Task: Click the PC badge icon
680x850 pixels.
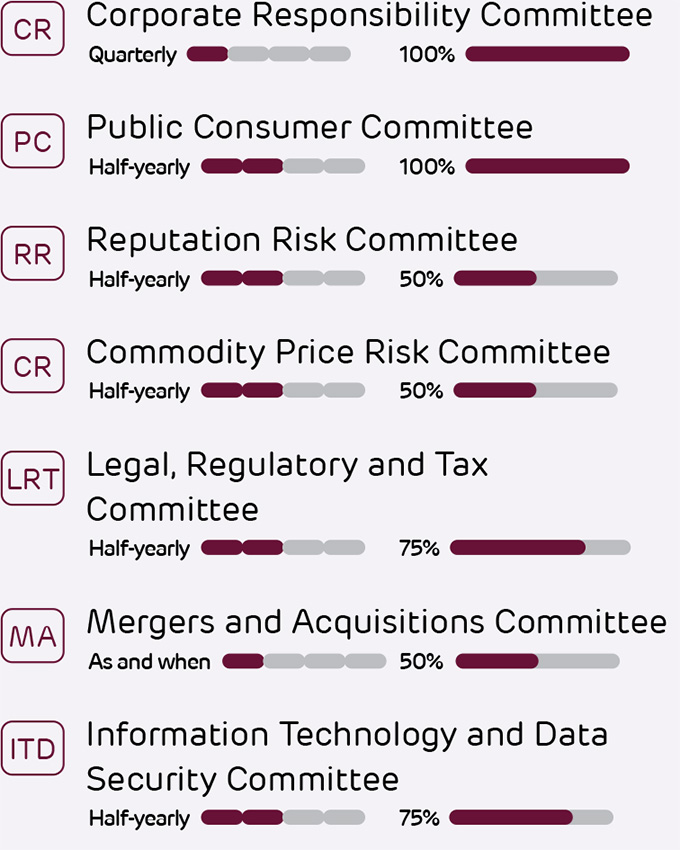Action: (x=33, y=141)
